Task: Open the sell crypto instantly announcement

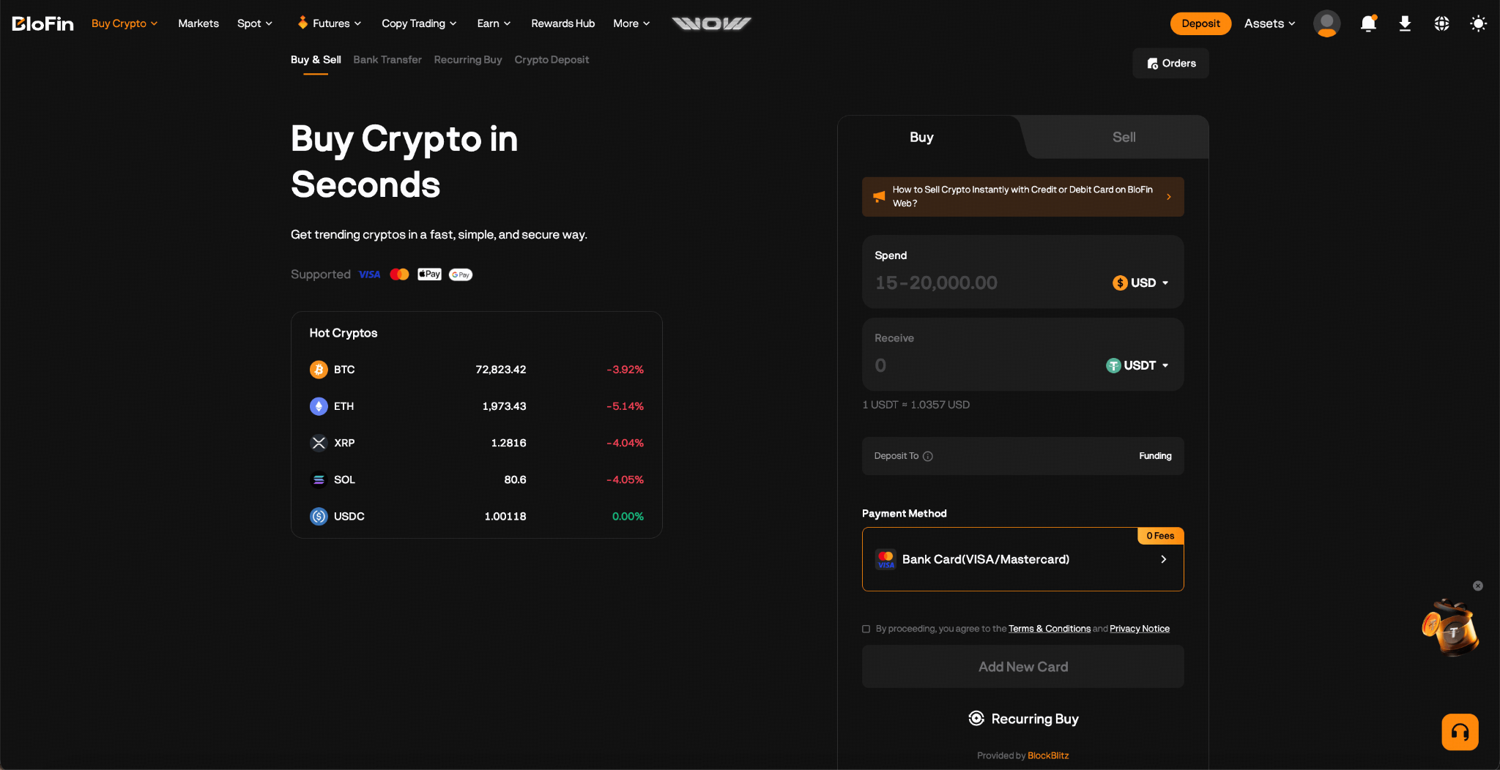Action: click(x=1023, y=197)
